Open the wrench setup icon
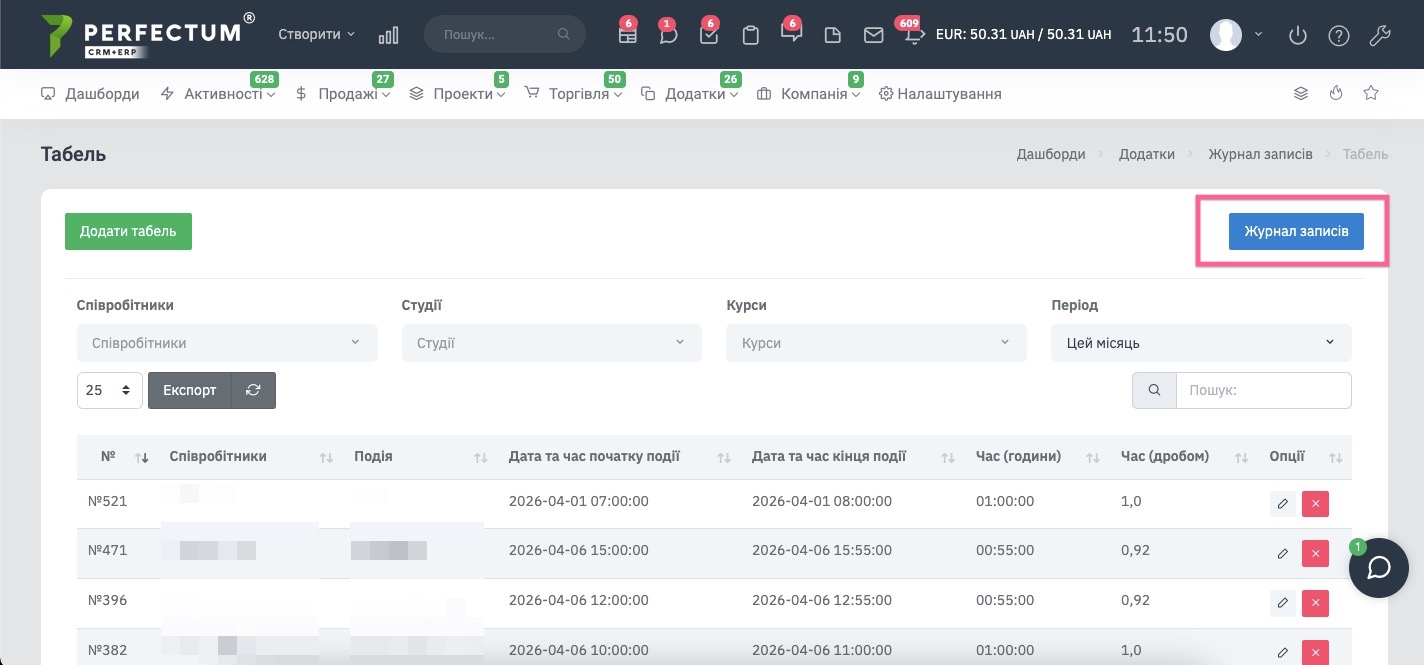This screenshot has height=665, width=1424. (x=1379, y=35)
